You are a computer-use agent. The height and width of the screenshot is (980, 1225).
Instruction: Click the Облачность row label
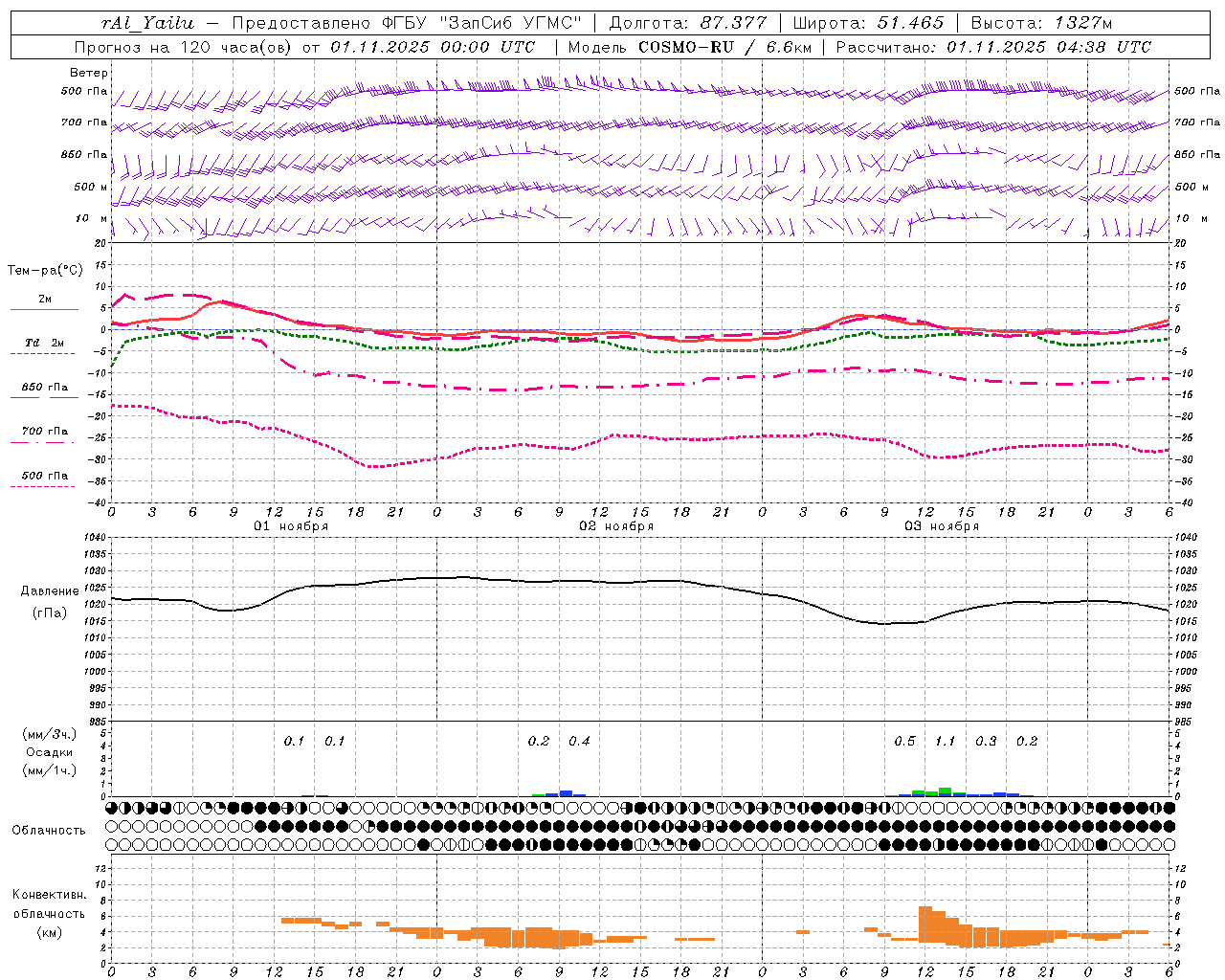point(49,831)
